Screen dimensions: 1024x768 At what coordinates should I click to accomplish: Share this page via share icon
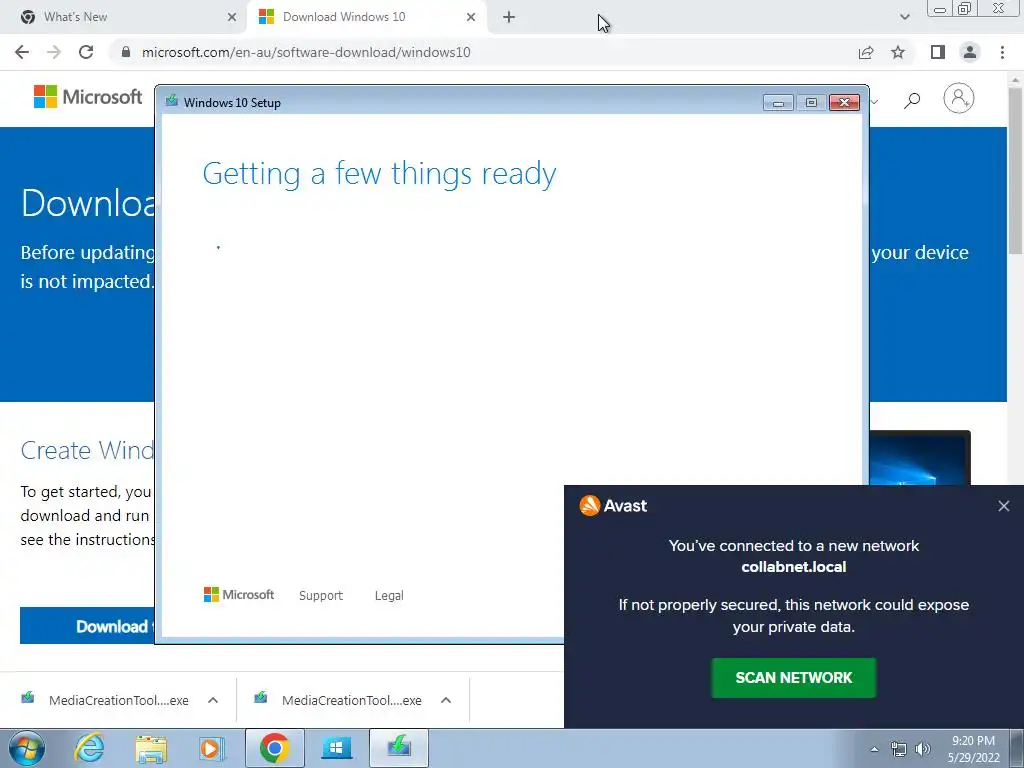pos(866,52)
